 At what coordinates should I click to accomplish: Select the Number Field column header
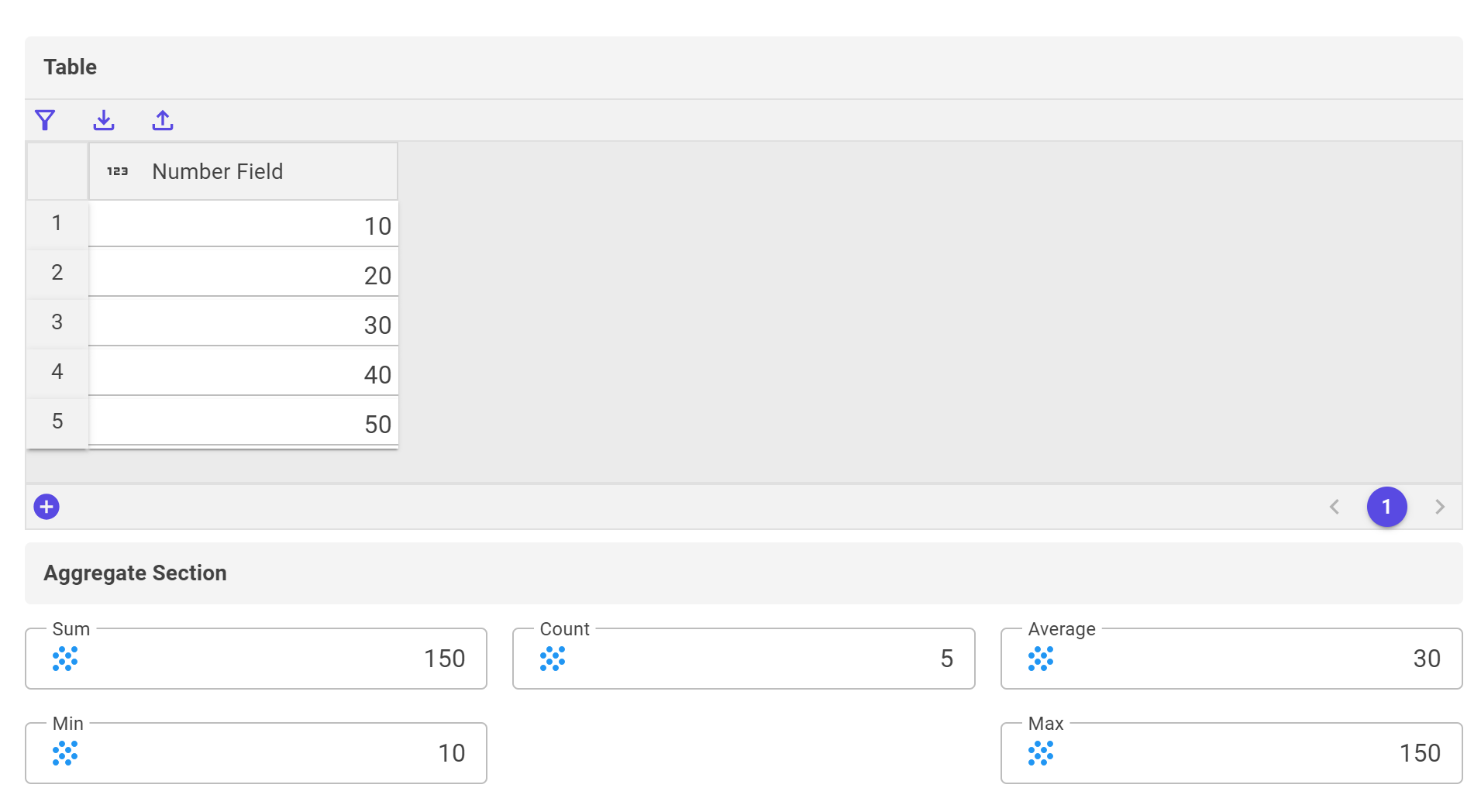click(x=243, y=171)
